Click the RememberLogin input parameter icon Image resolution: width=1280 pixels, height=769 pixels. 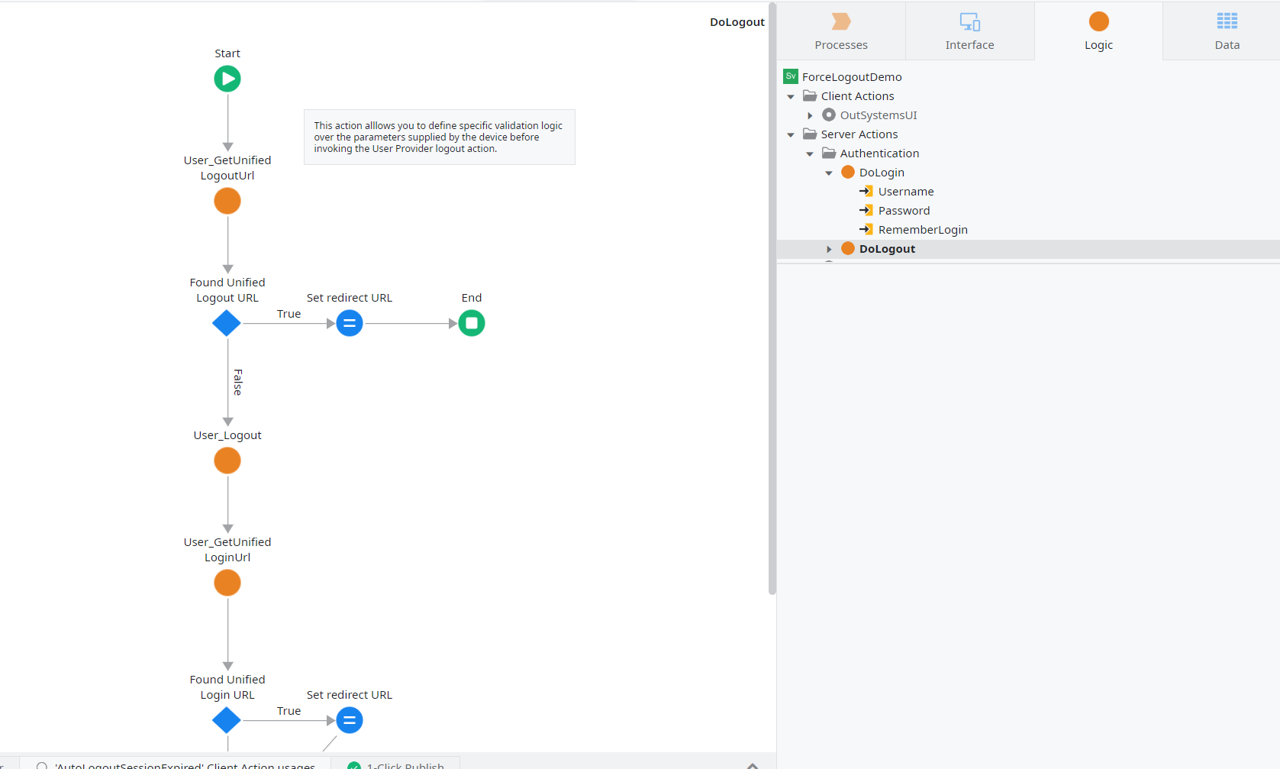tap(866, 229)
